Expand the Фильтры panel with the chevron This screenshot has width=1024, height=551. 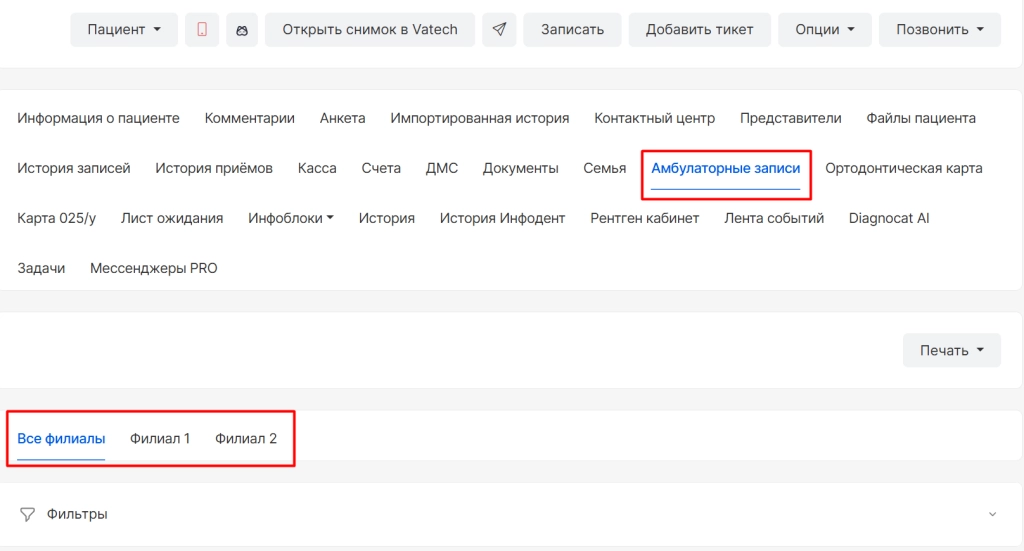992,514
